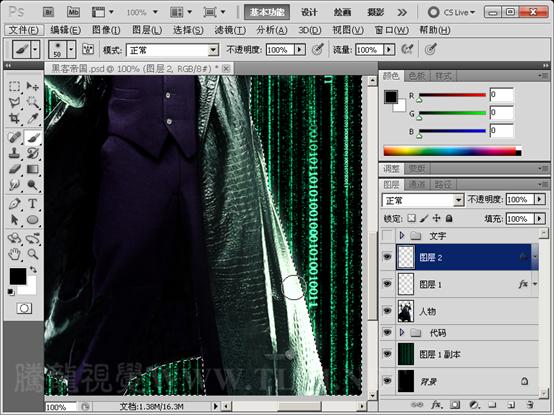Open the layer fill arrow
Viewport: 554px width, 415px height.
tap(540, 219)
